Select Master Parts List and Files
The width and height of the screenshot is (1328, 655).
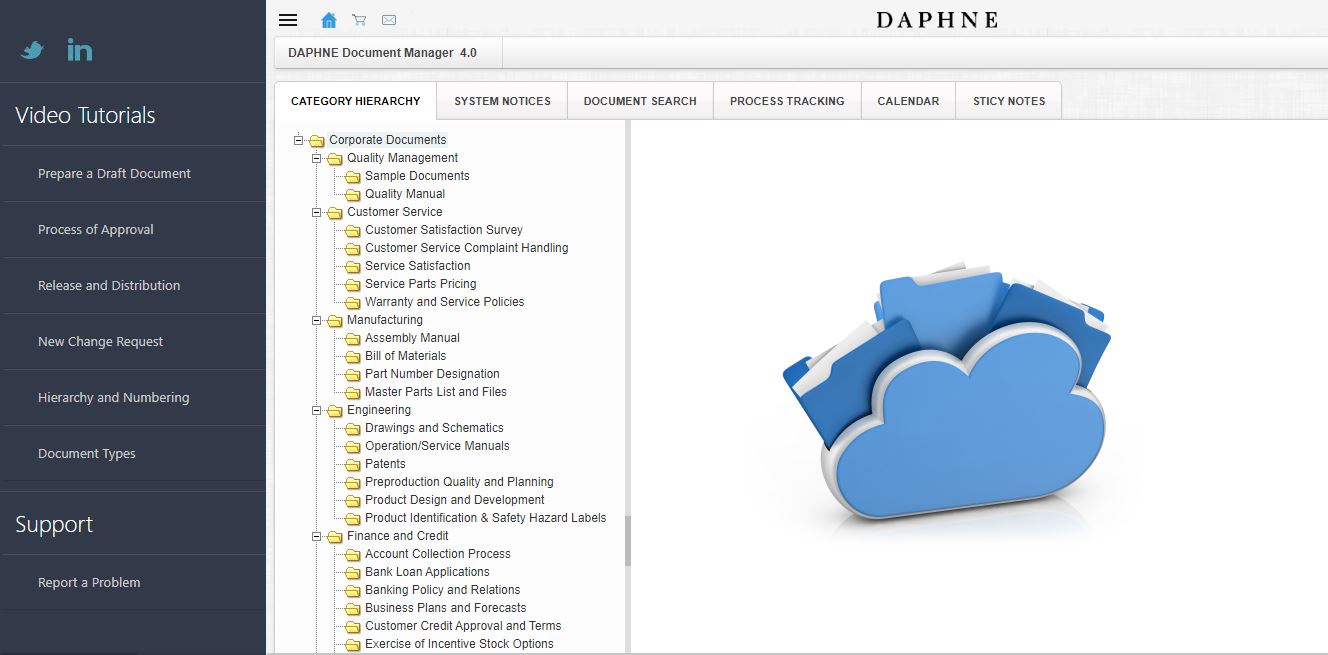pos(436,392)
